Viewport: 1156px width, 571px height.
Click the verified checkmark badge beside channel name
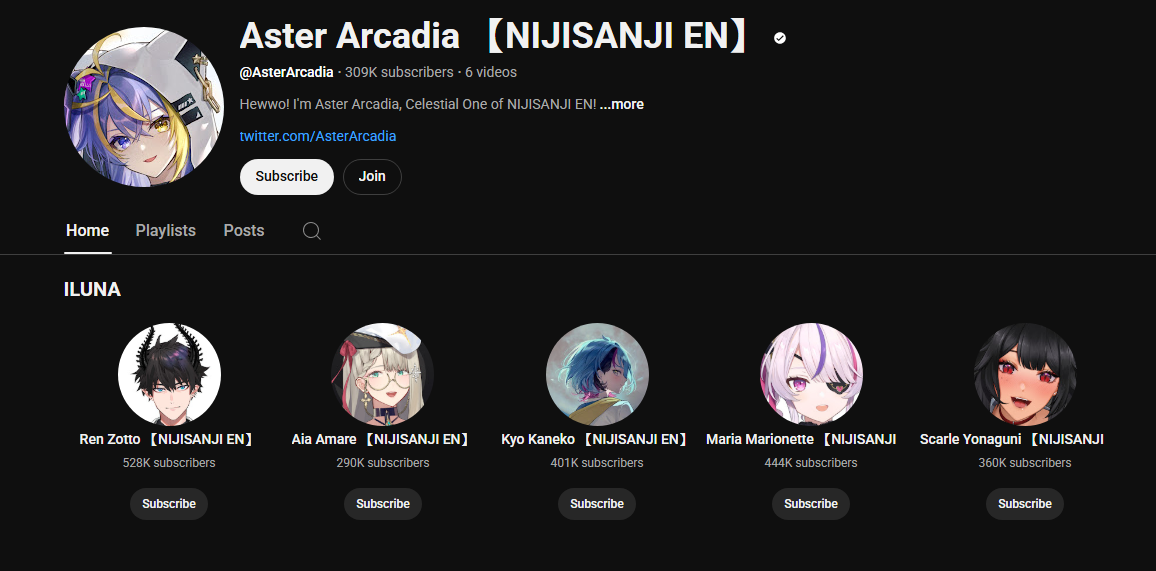780,38
